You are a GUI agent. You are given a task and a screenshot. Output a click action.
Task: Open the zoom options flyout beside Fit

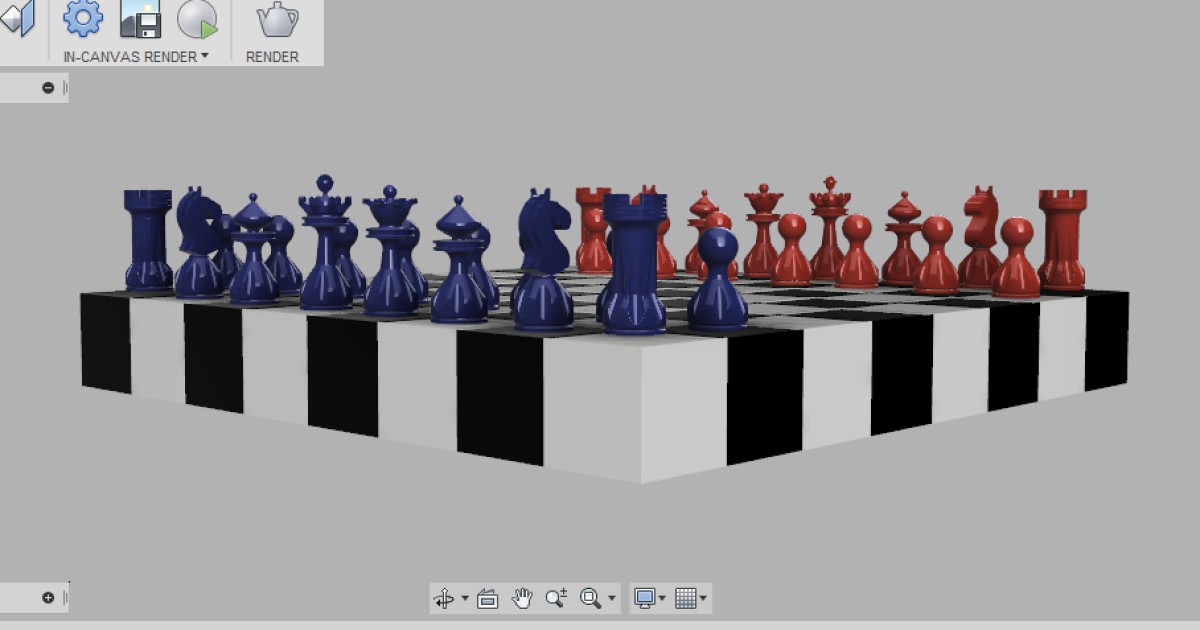(x=611, y=598)
